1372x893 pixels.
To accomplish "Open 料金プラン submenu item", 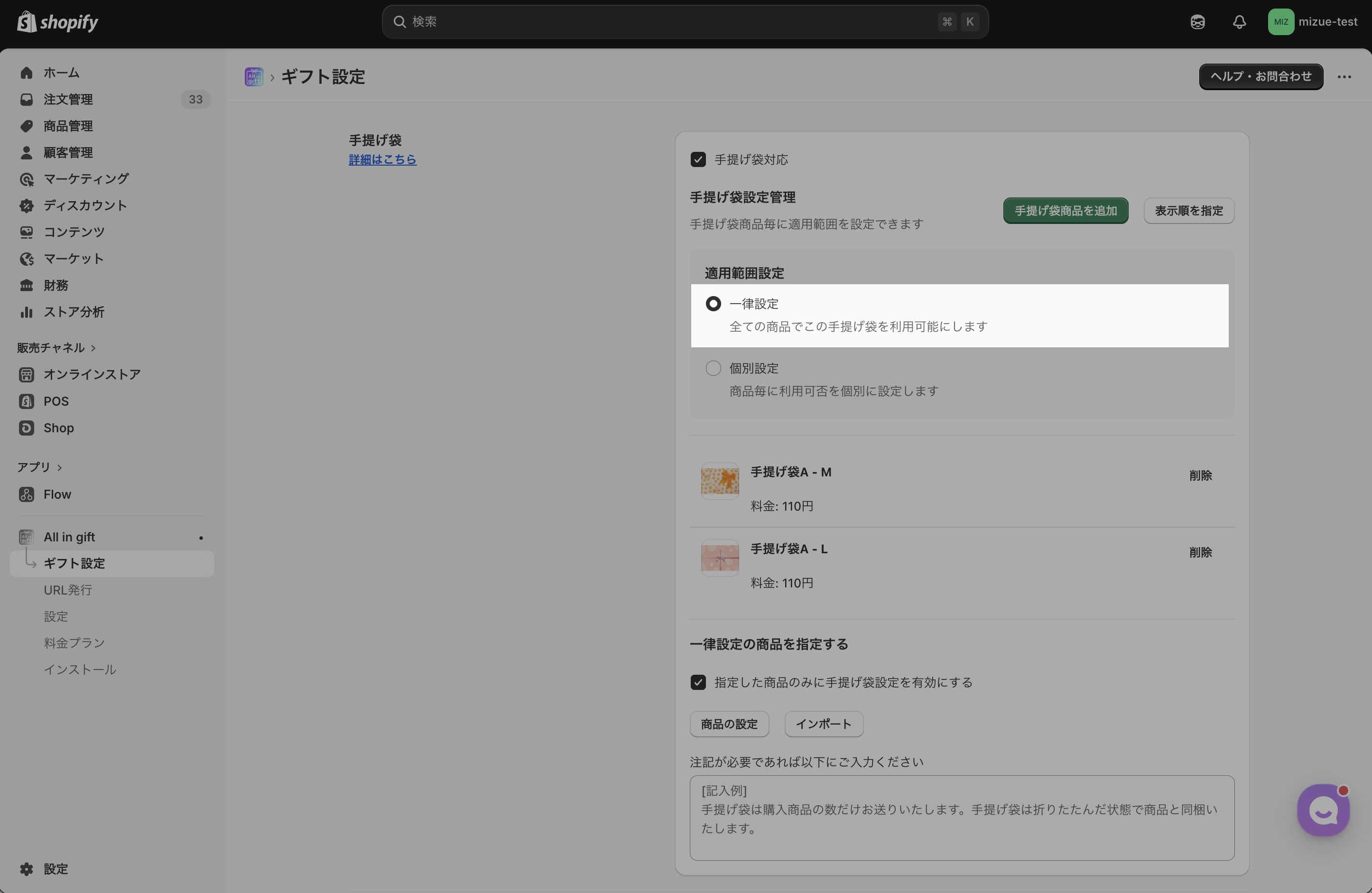I will (74, 643).
